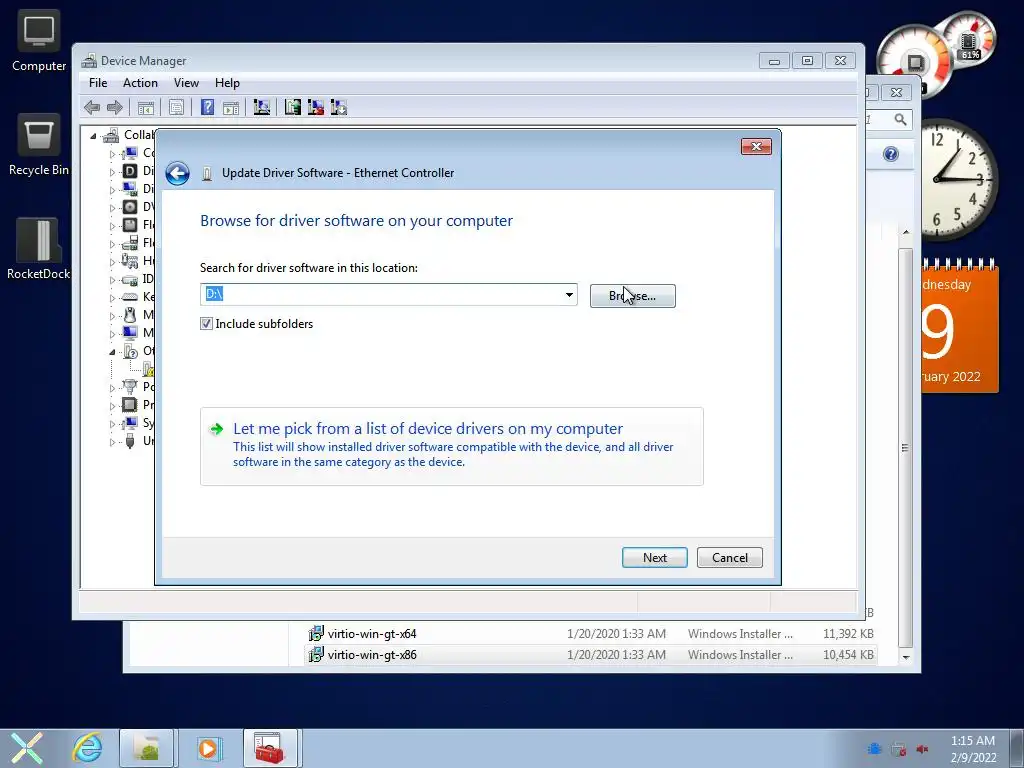Click the Recycle Bin desktop icon

[39, 145]
